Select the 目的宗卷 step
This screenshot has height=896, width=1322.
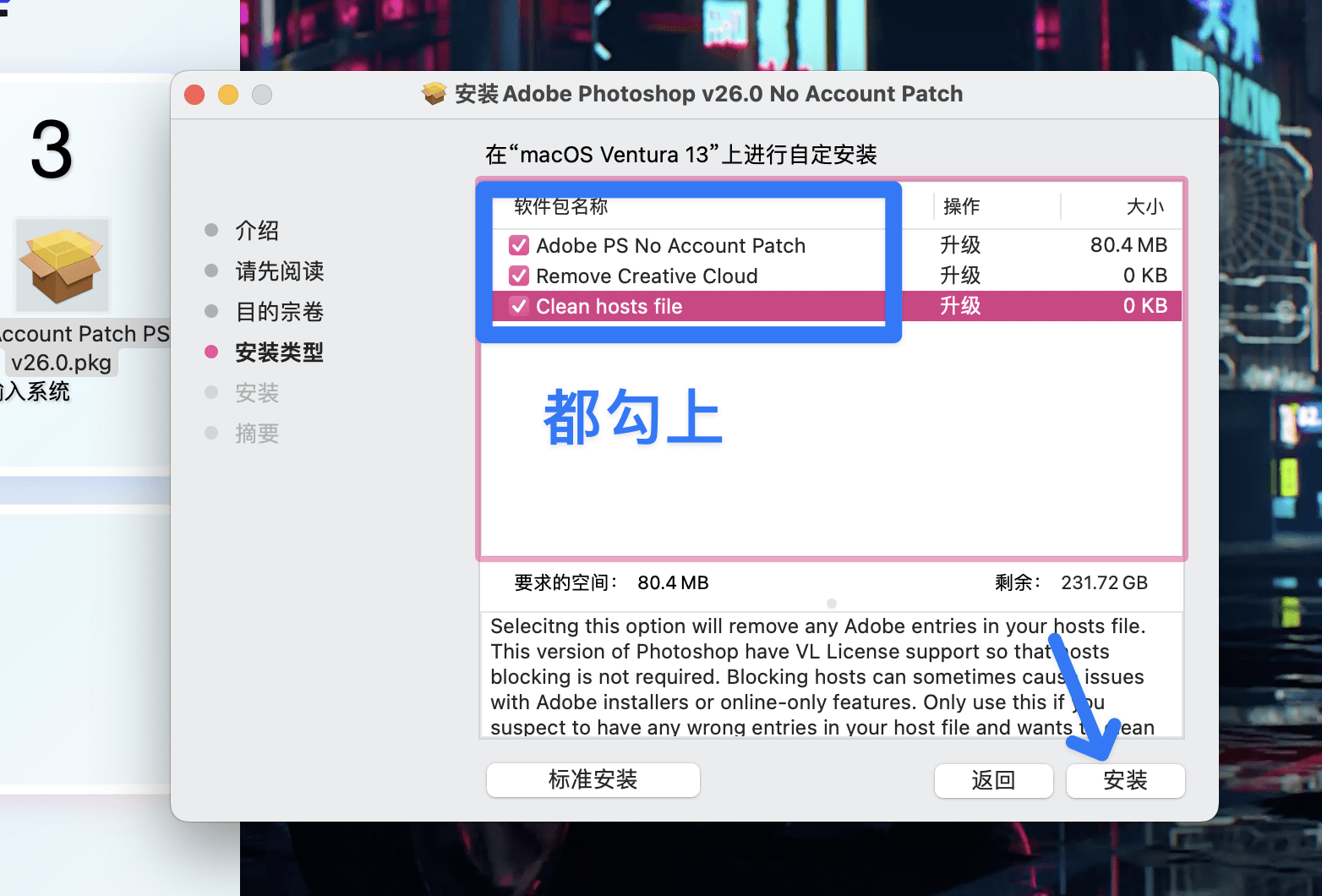pyautogui.click(x=279, y=311)
